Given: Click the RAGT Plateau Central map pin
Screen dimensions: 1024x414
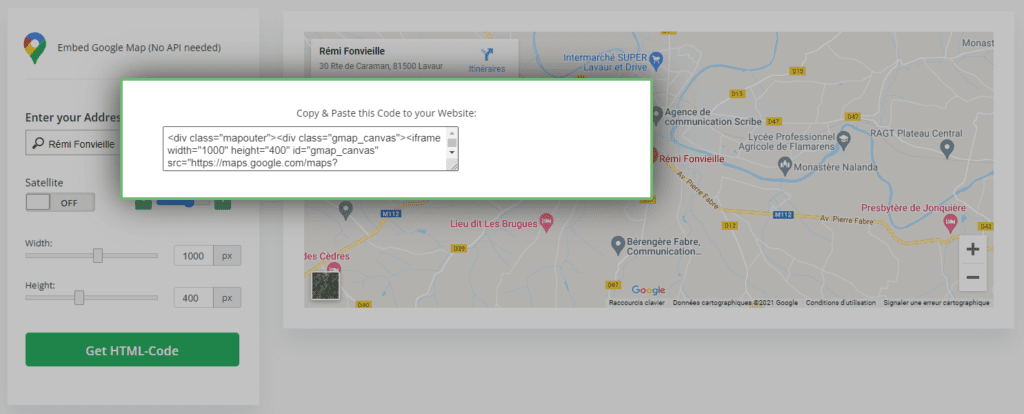Looking at the screenshot, I should click(x=948, y=149).
